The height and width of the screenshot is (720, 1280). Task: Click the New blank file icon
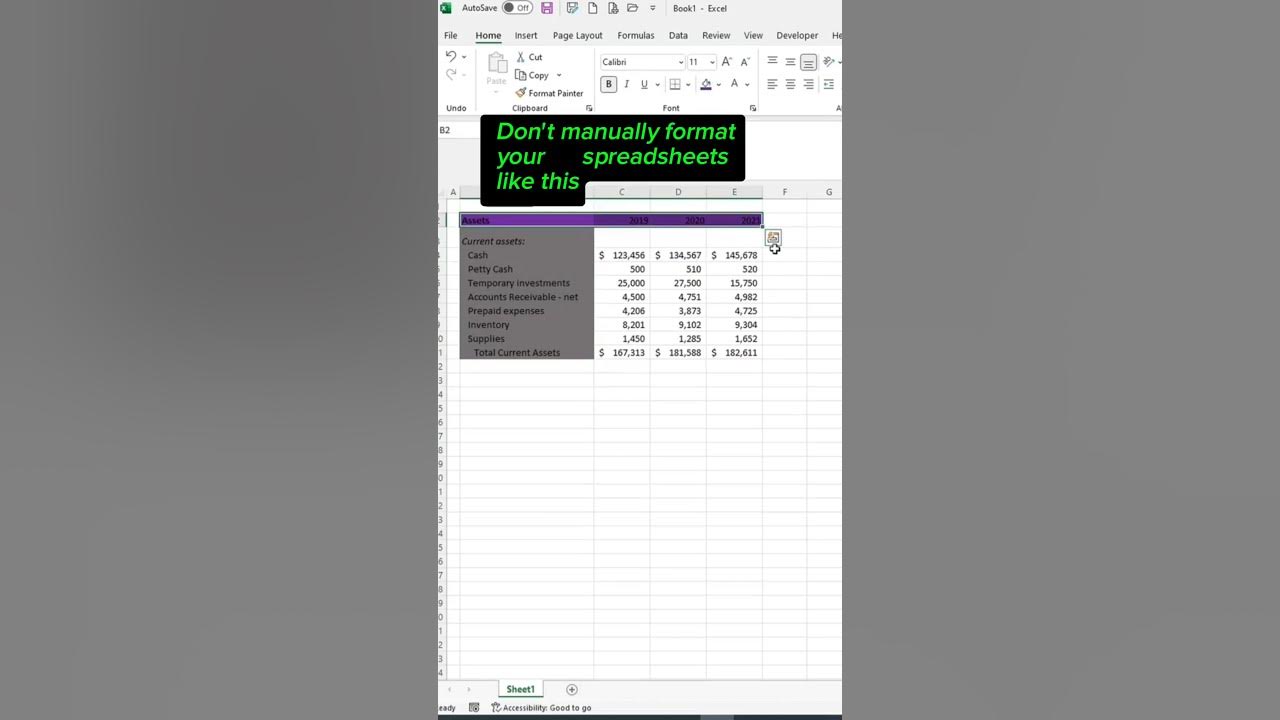[x=593, y=8]
